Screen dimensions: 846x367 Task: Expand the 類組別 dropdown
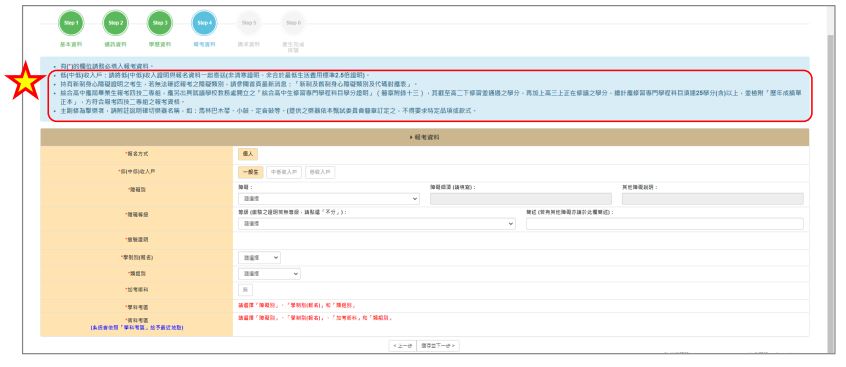pos(269,274)
